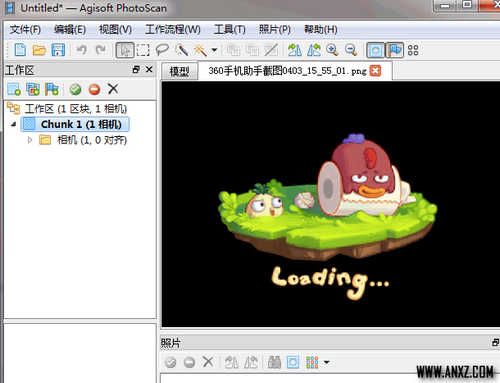Image resolution: width=500 pixels, height=383 pixels.
Task: Click the add chunk icon in workspace panel
Action: [14, 89]
